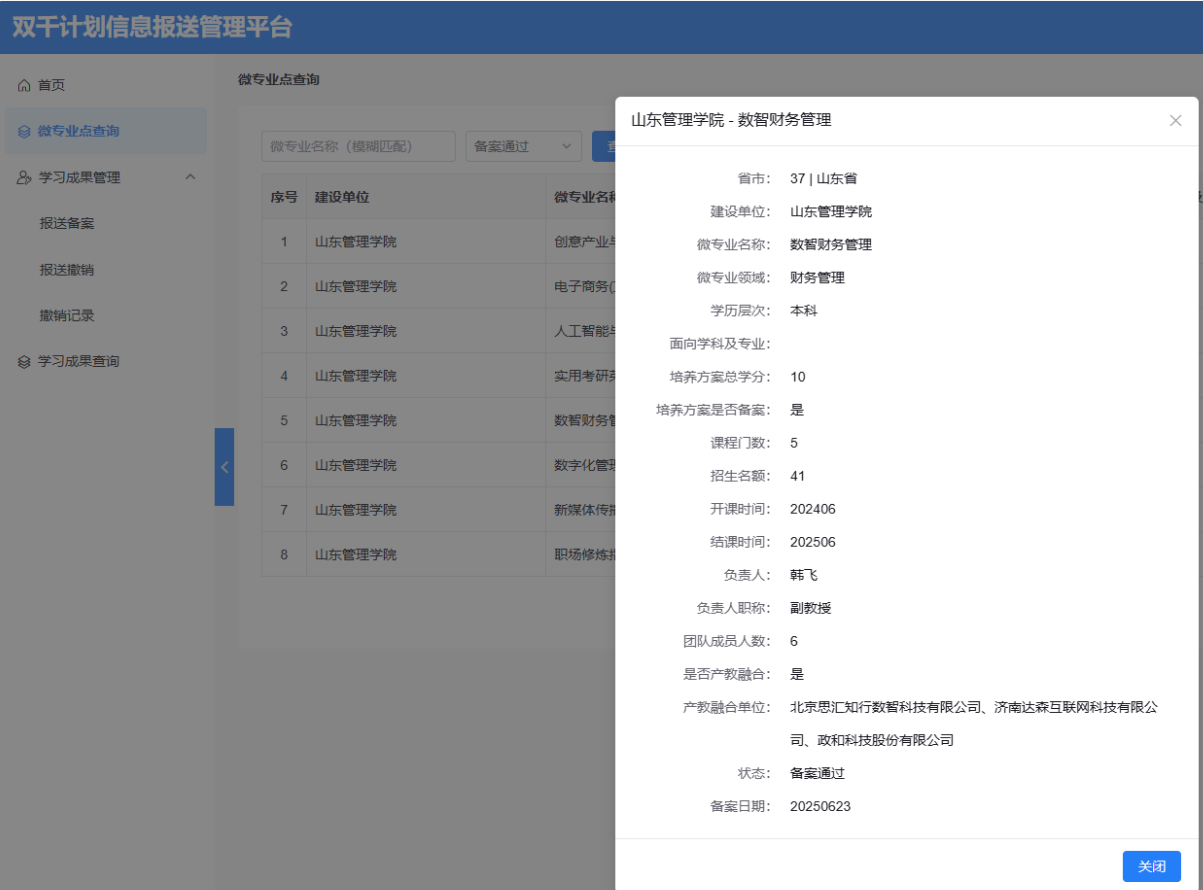This screenshot has width=1203, height=890.
Task: Click the 序号 column header
Action: (284, 197)
